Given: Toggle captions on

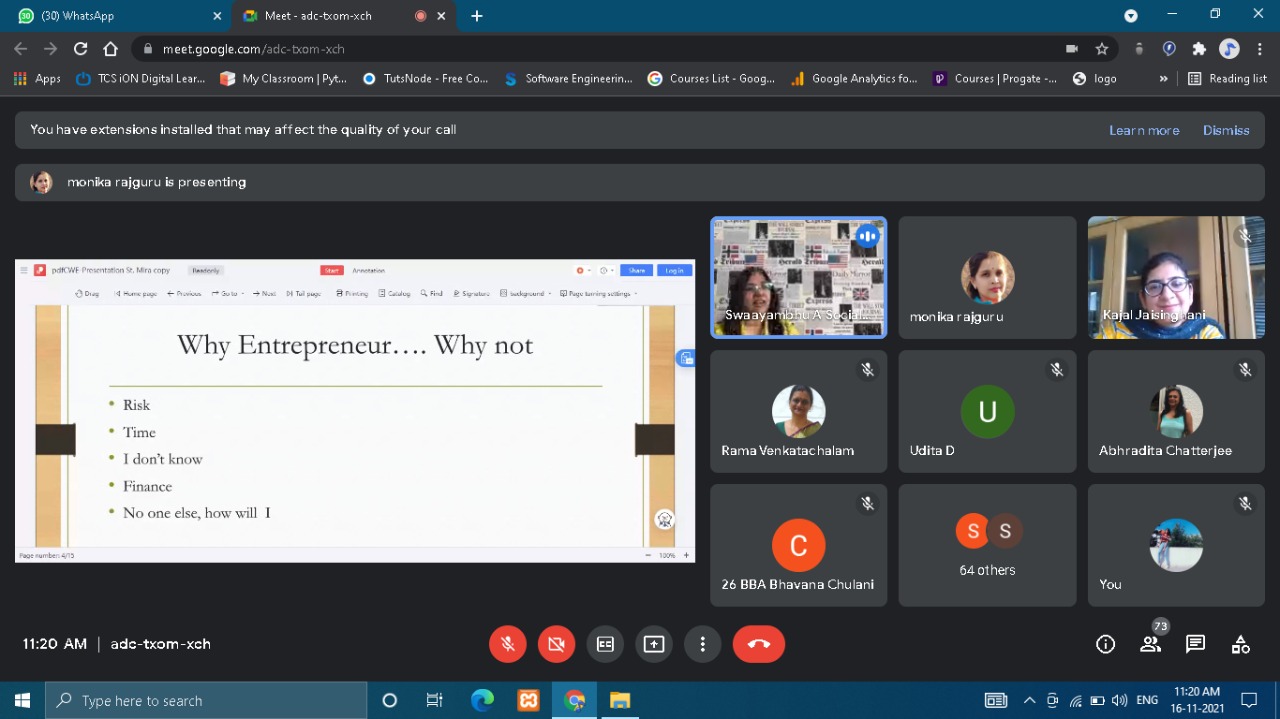Looking at the screenshot, I should coord(605,645).
